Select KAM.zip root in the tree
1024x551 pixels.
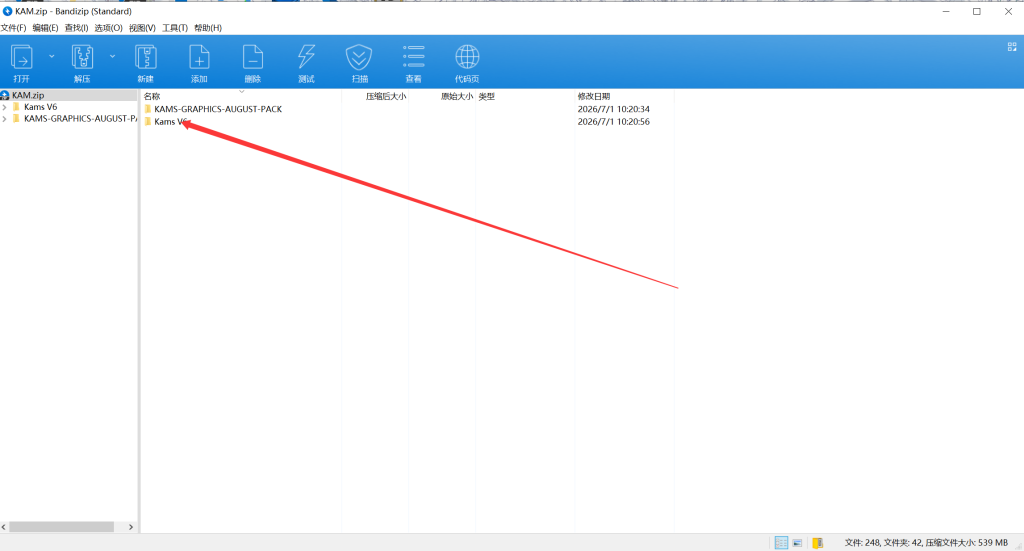point(28,95)
